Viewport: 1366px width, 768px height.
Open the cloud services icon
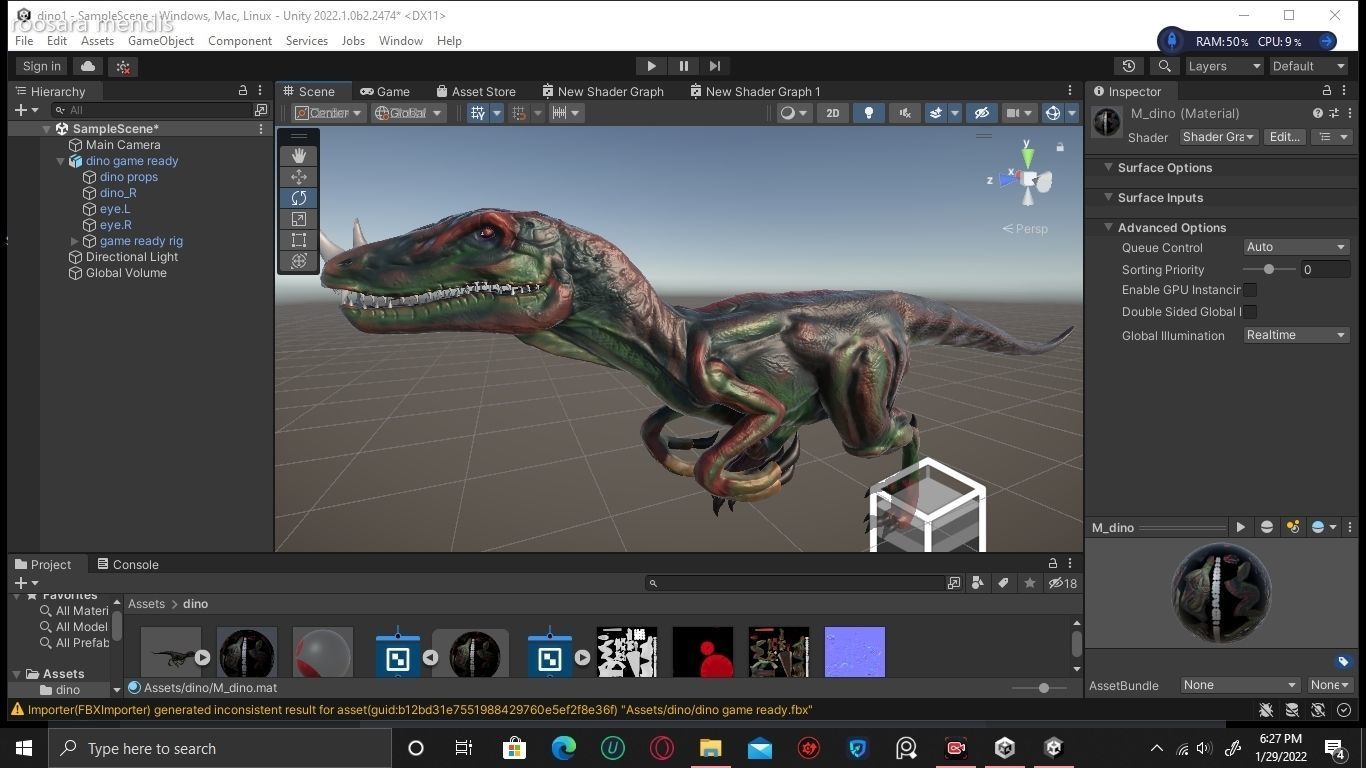pyautogui.click(x=88, y=66)
